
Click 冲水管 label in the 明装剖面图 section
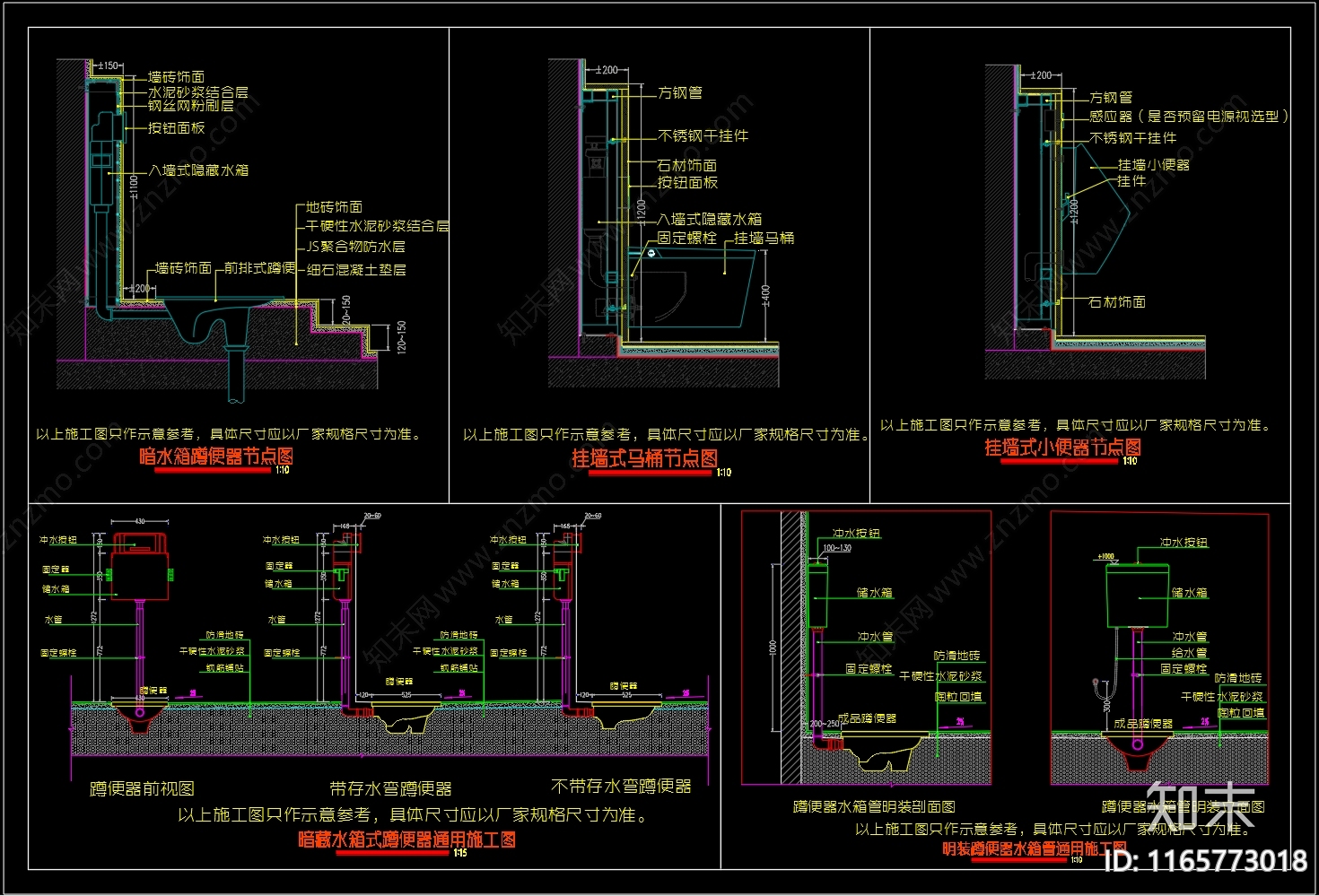point(876,637)
